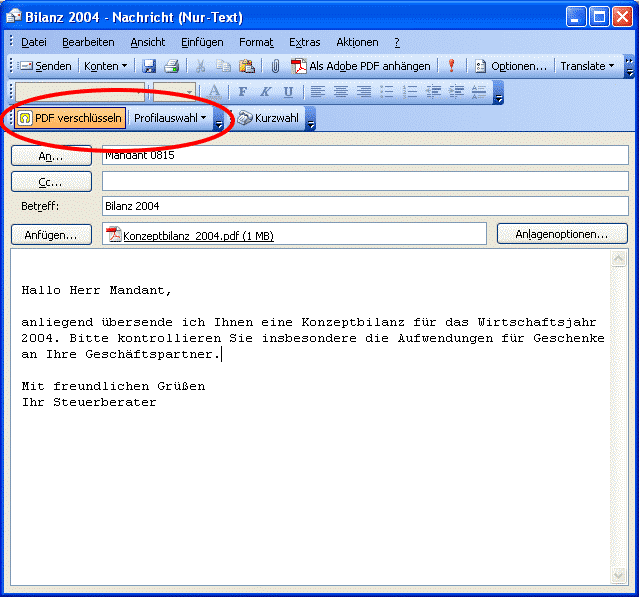Open the Konten dropdown
This screenshot has height=597, width=639.
tap(106, 66)
